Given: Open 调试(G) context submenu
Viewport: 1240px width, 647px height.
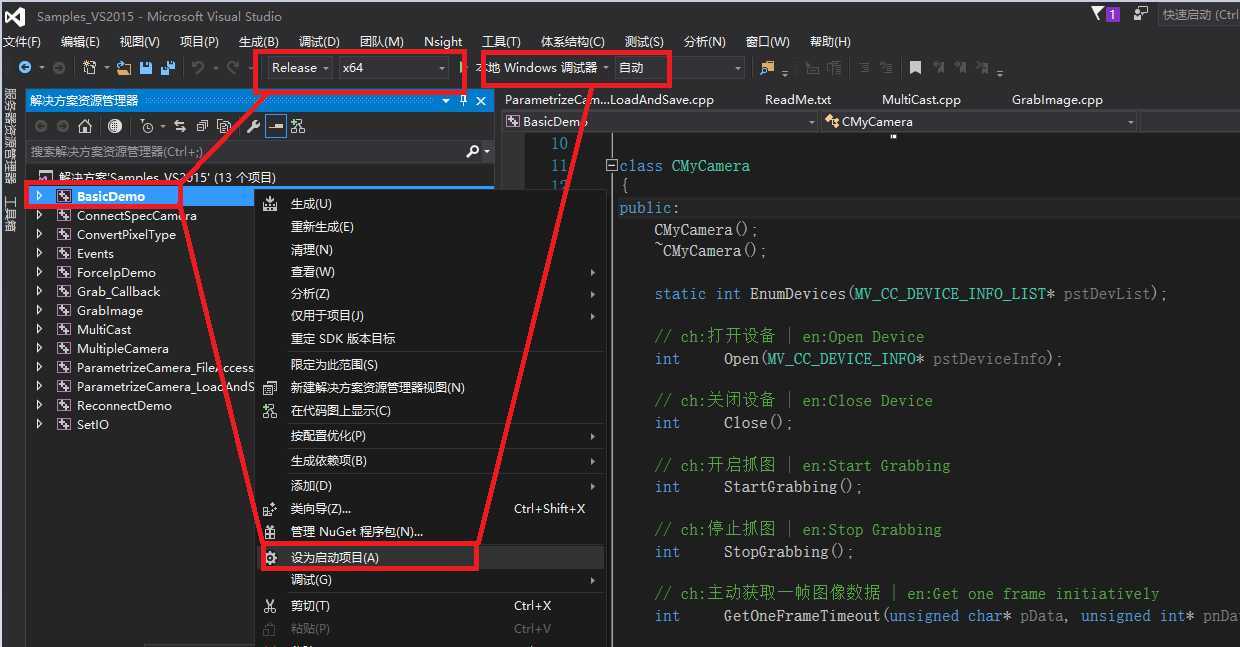Looking at the screenshot, I should (x=431, y=580).
